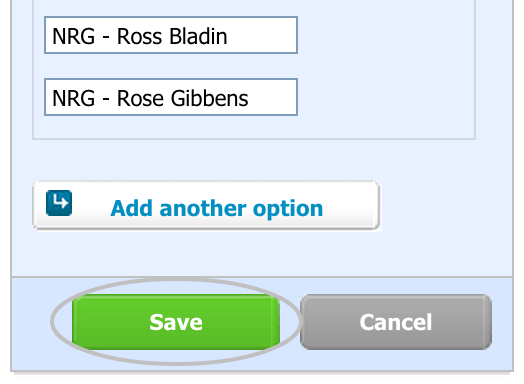Click NRG prefix in the Ross Bladin field
Image resolution: width=524 pixels, height=384 pixels.
pos(74,36)
